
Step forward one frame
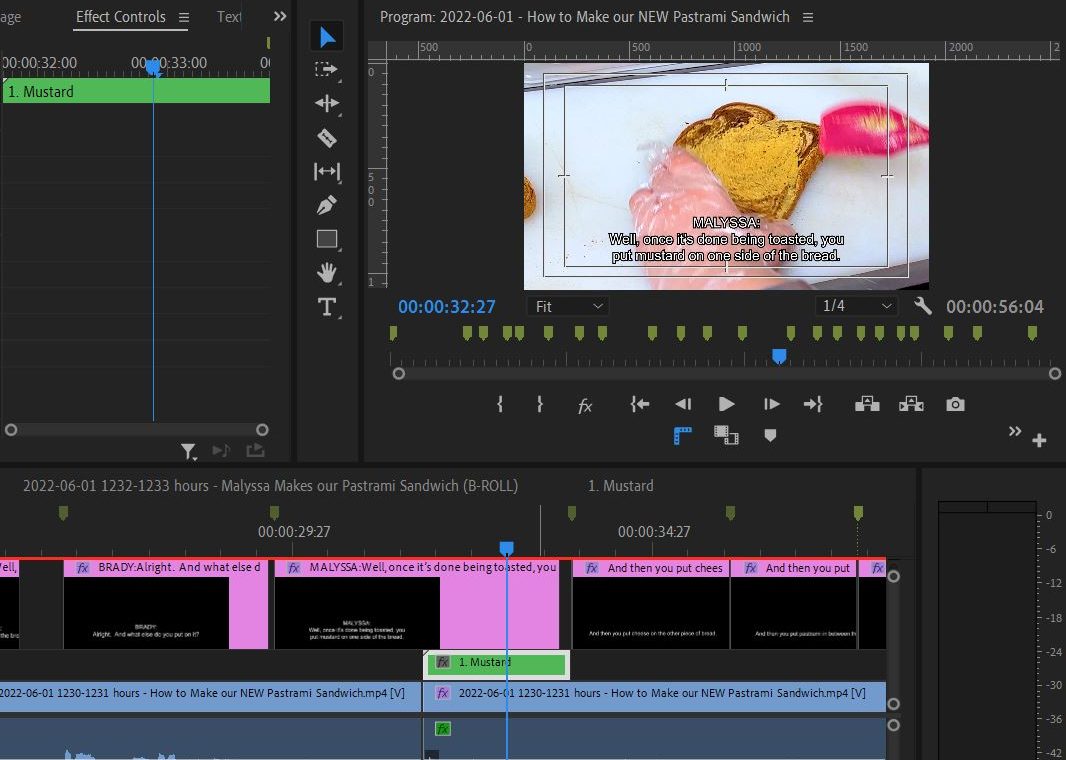click(771, 404)
